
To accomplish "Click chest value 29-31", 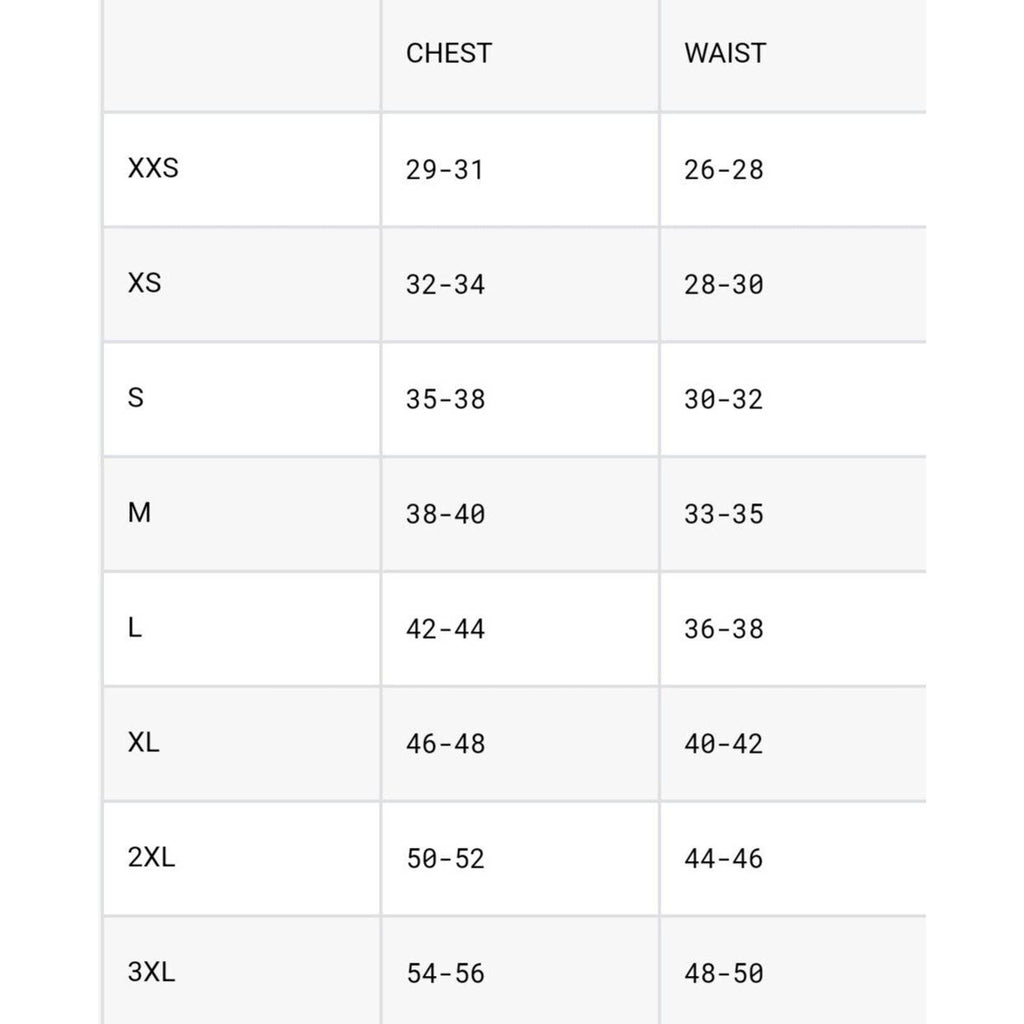I will (445, 170).
